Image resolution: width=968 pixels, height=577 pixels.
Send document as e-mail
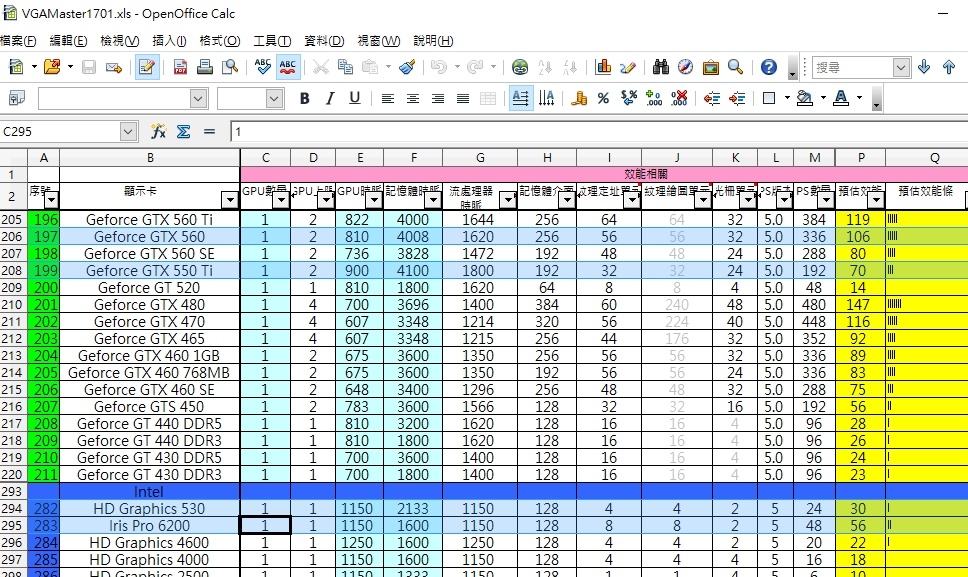coord(114,67)
